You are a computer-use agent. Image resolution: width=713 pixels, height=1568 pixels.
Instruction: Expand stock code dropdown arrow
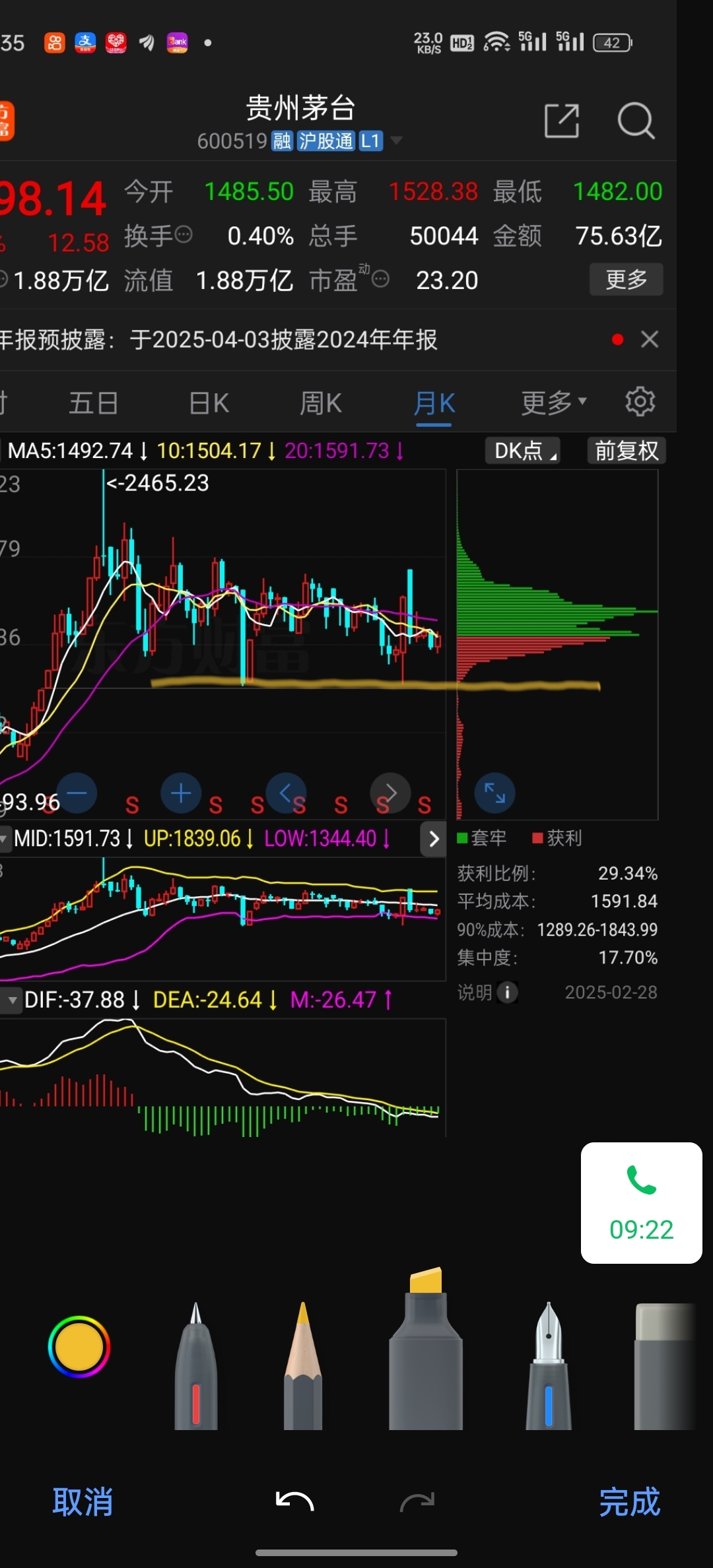click(396, 141)
